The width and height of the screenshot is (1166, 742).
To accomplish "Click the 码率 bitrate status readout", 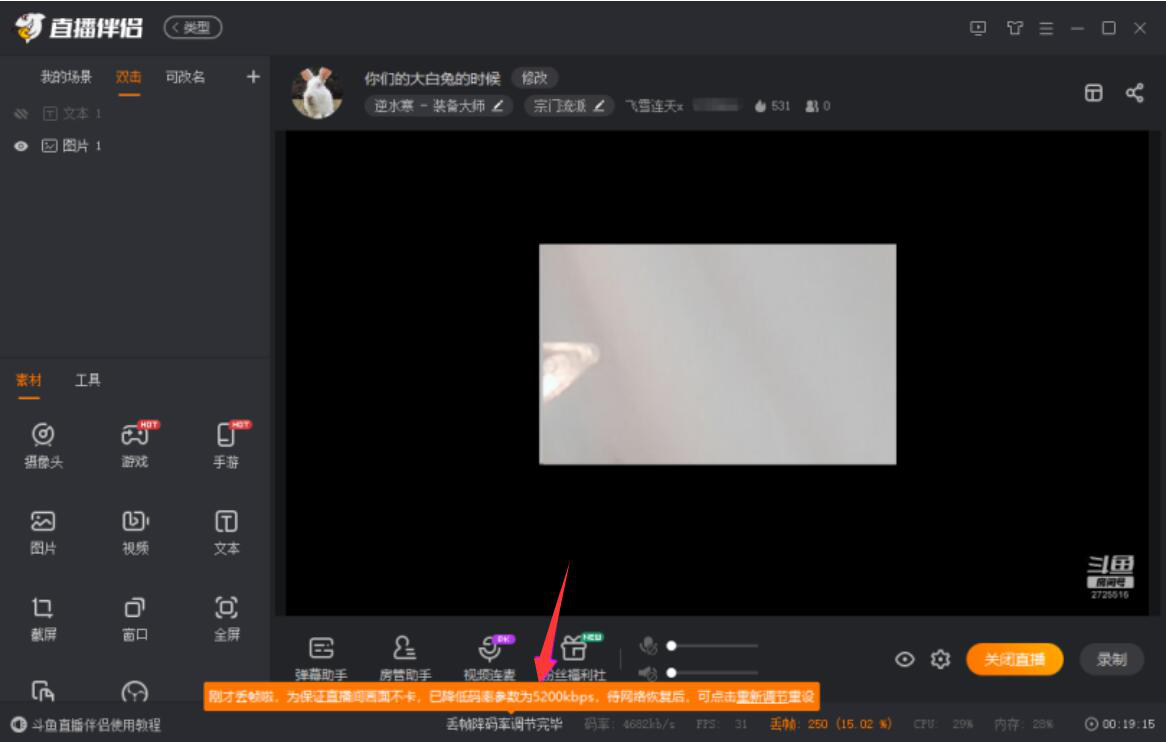I will point(630,723).
